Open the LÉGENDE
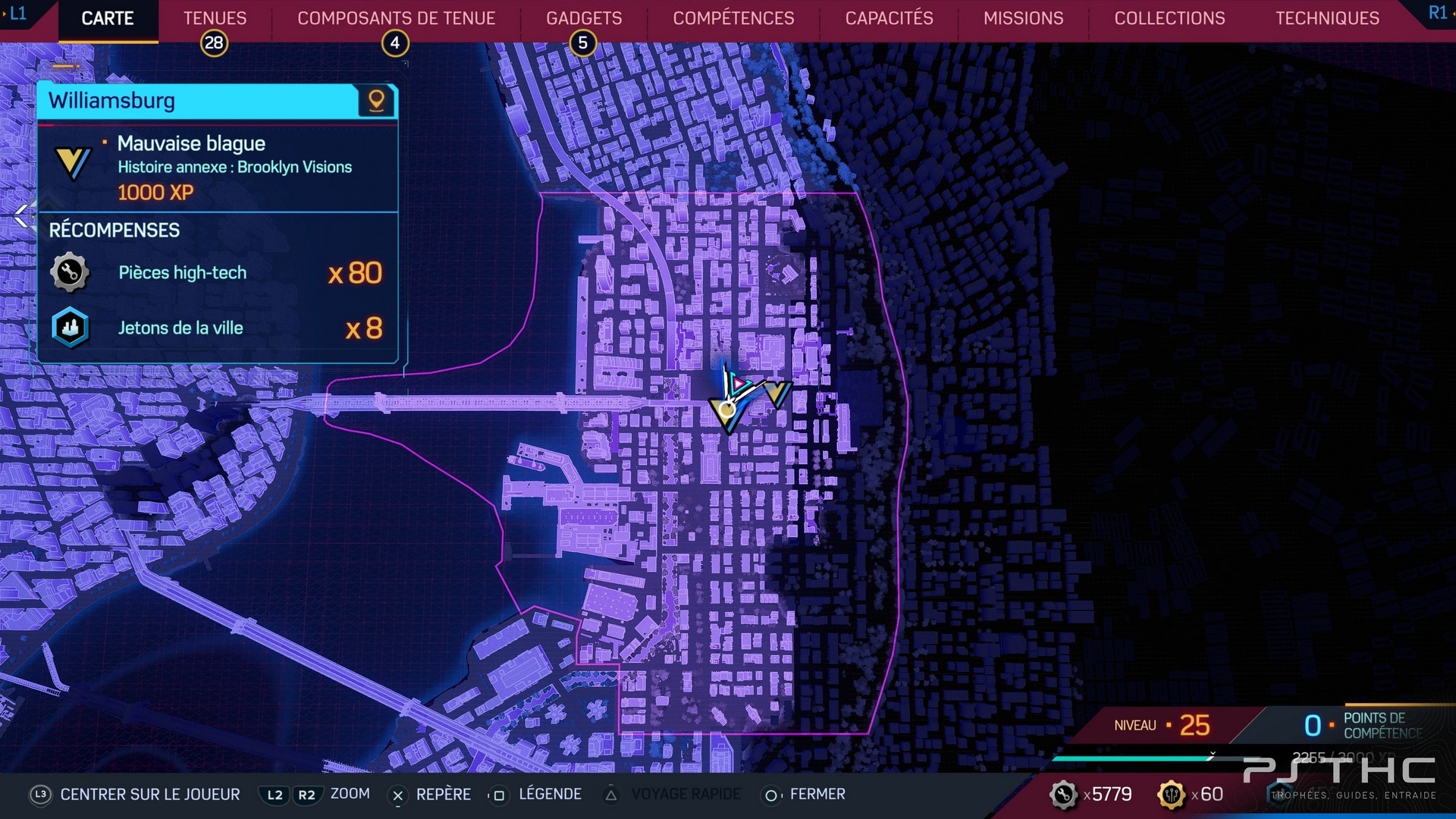This screenshot has height=819, width=1456. coord(550,794)
